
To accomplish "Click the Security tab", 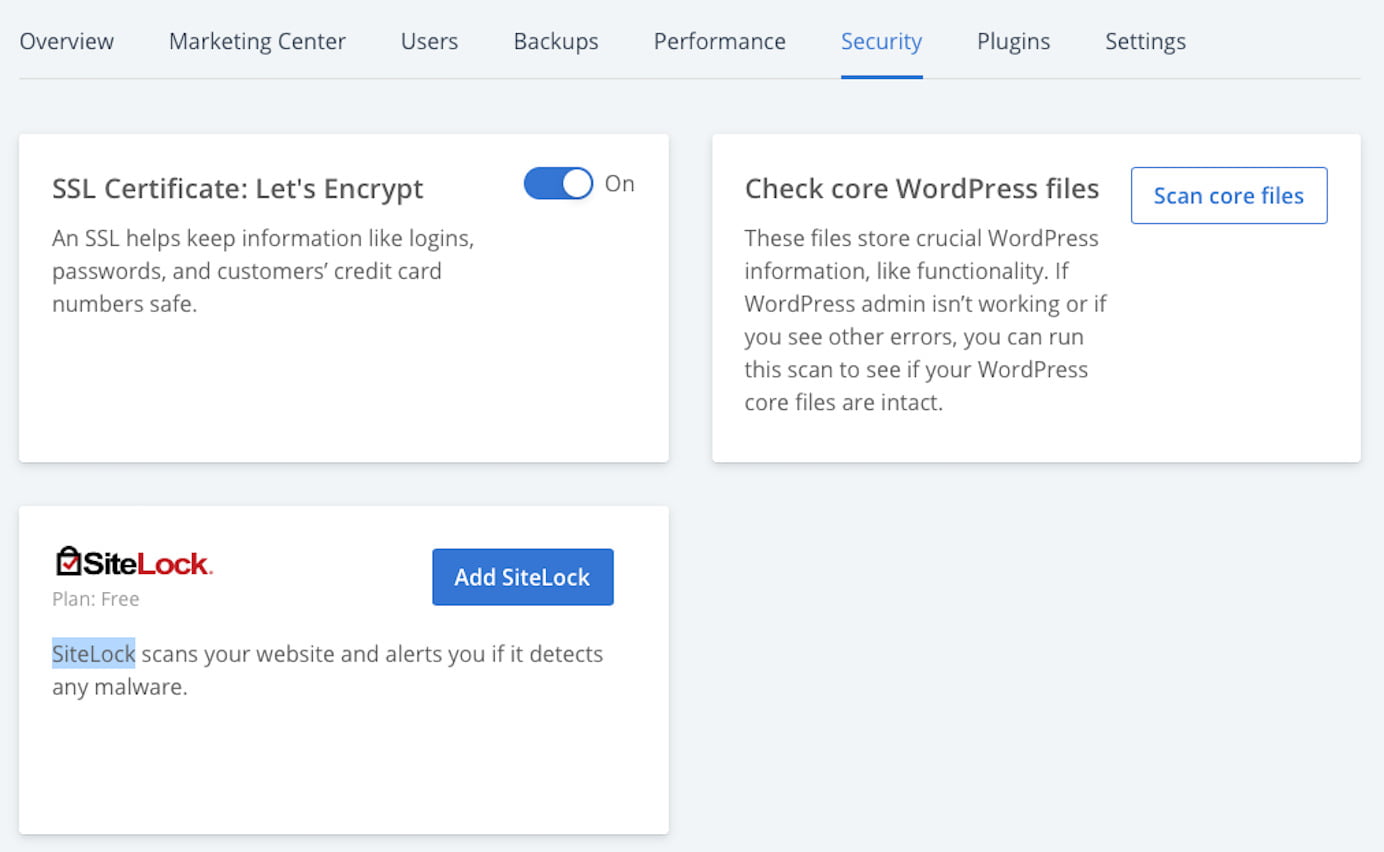I will [x=882, y=41].
